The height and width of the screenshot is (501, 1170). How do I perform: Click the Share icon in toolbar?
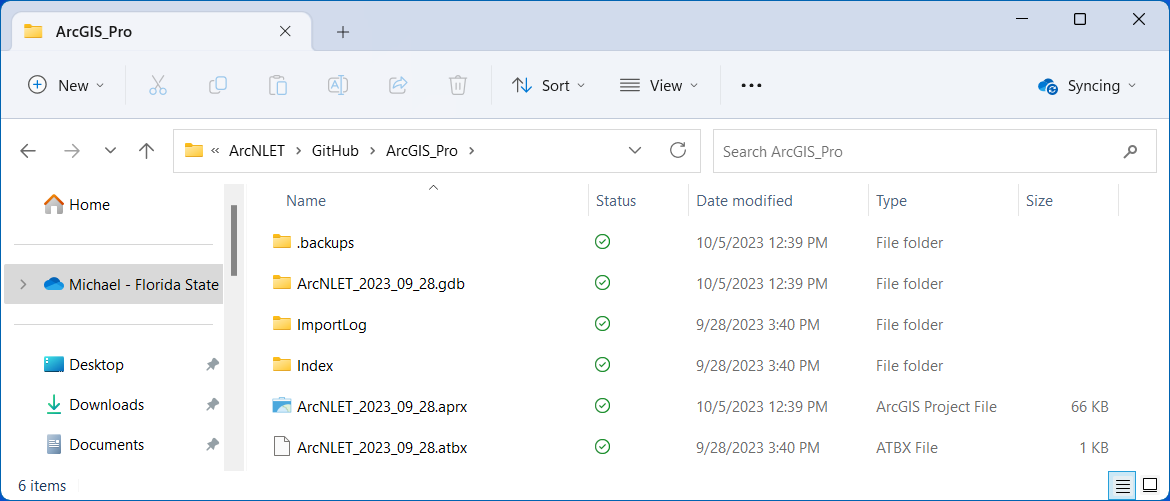click(x=398, y=85)
